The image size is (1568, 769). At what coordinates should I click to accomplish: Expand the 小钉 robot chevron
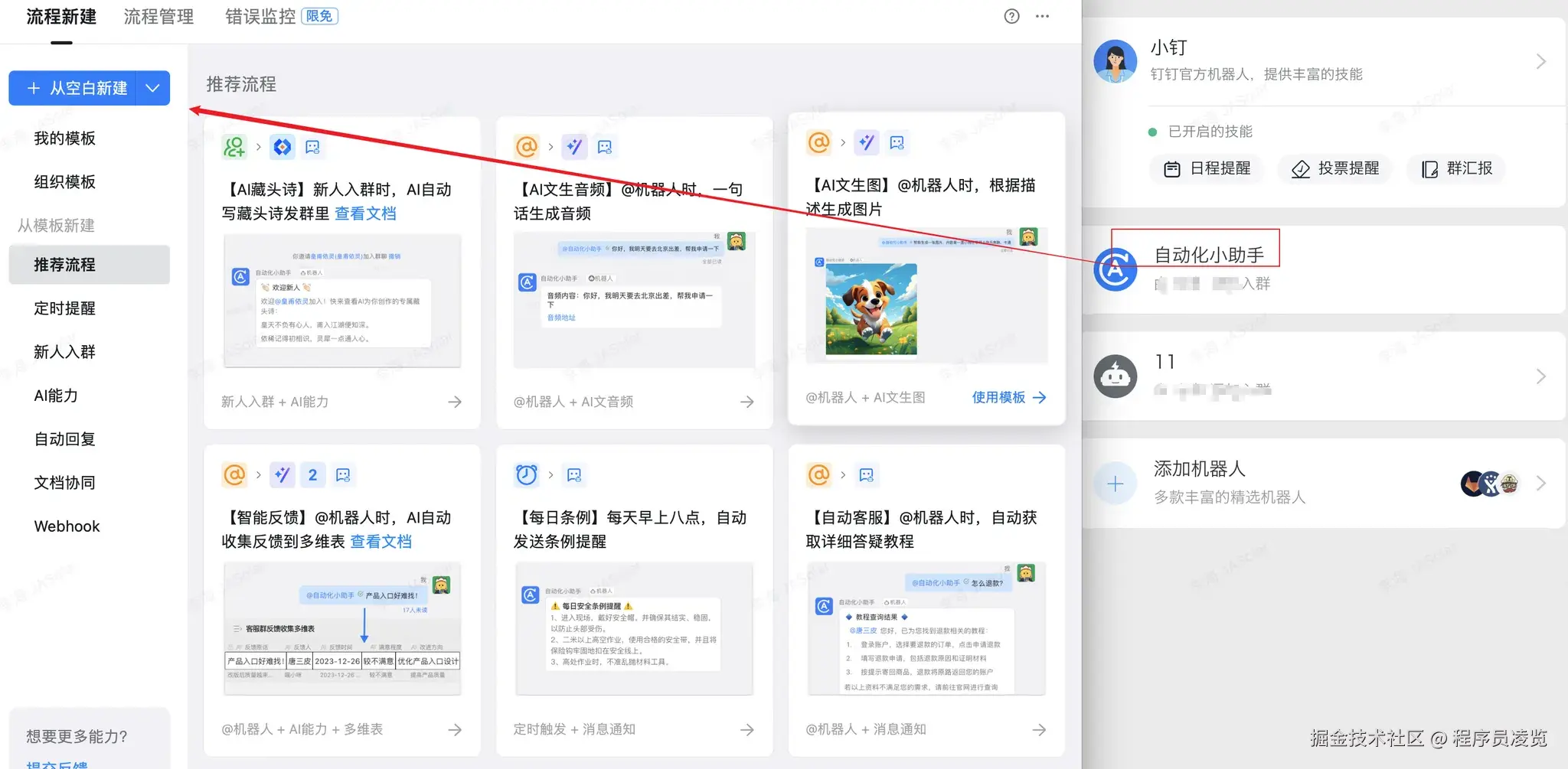pyautogui.click(x=1540, y=61)
